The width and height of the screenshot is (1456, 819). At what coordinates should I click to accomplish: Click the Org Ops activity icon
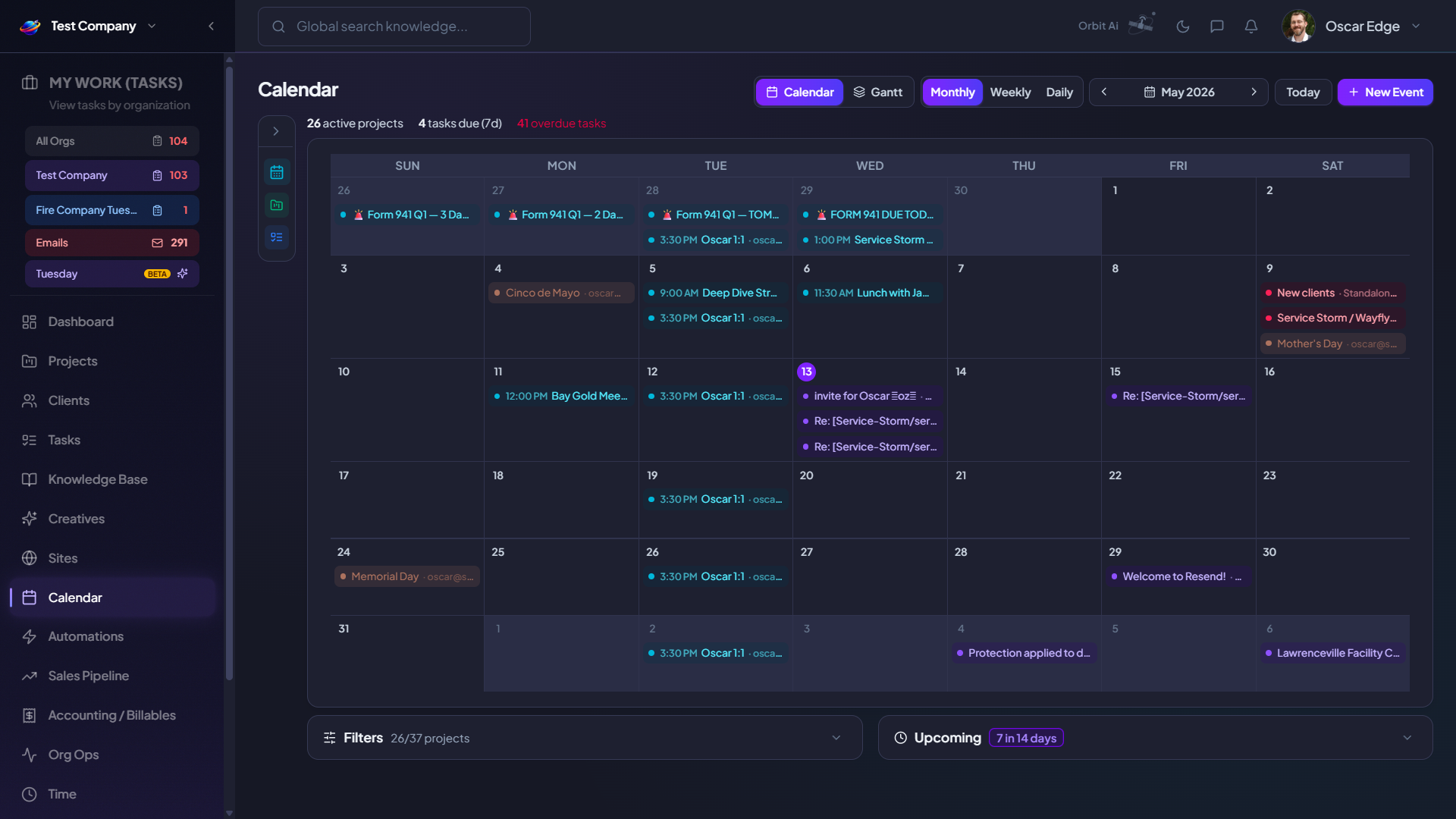pos(30,755)
